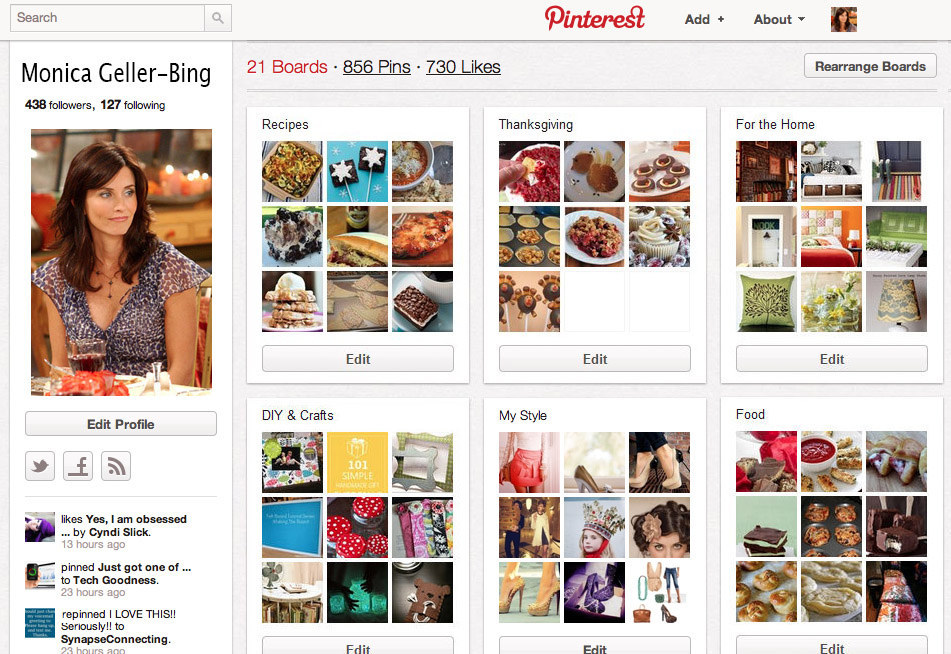Click the user avatar in header
The image size is (951, 654).
(844, 19)
